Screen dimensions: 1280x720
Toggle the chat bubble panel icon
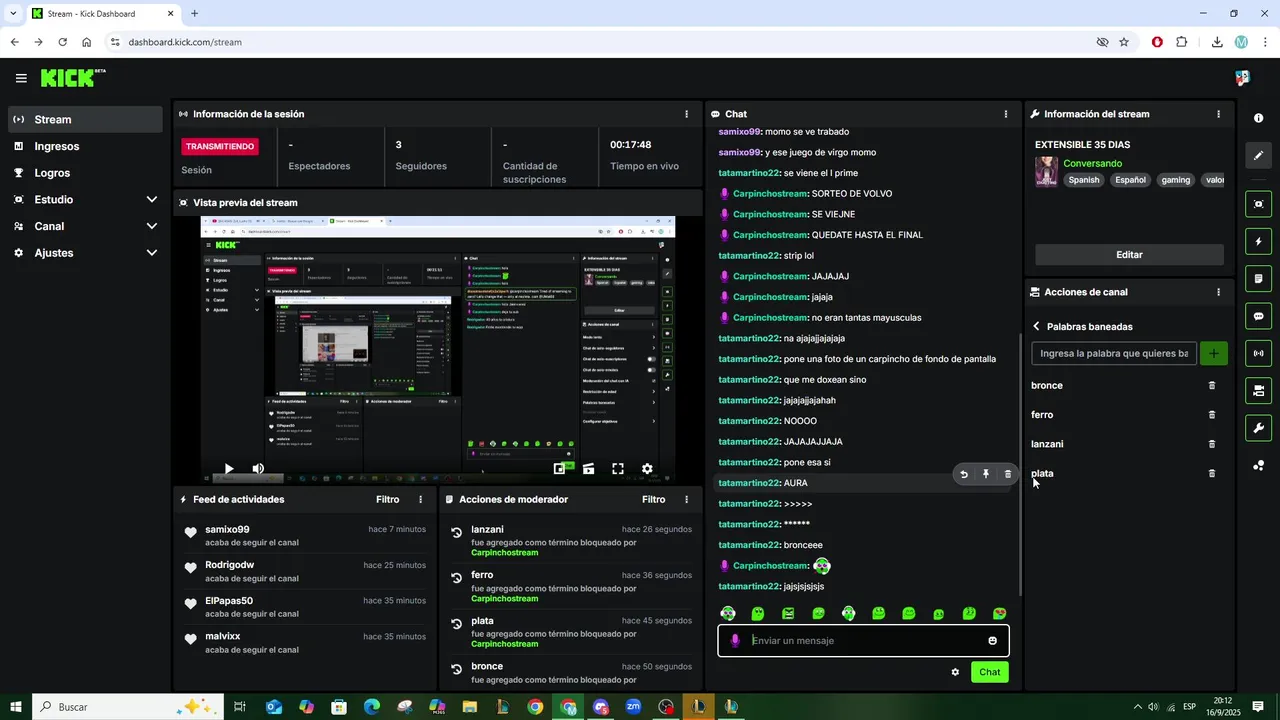point(1258,316)
